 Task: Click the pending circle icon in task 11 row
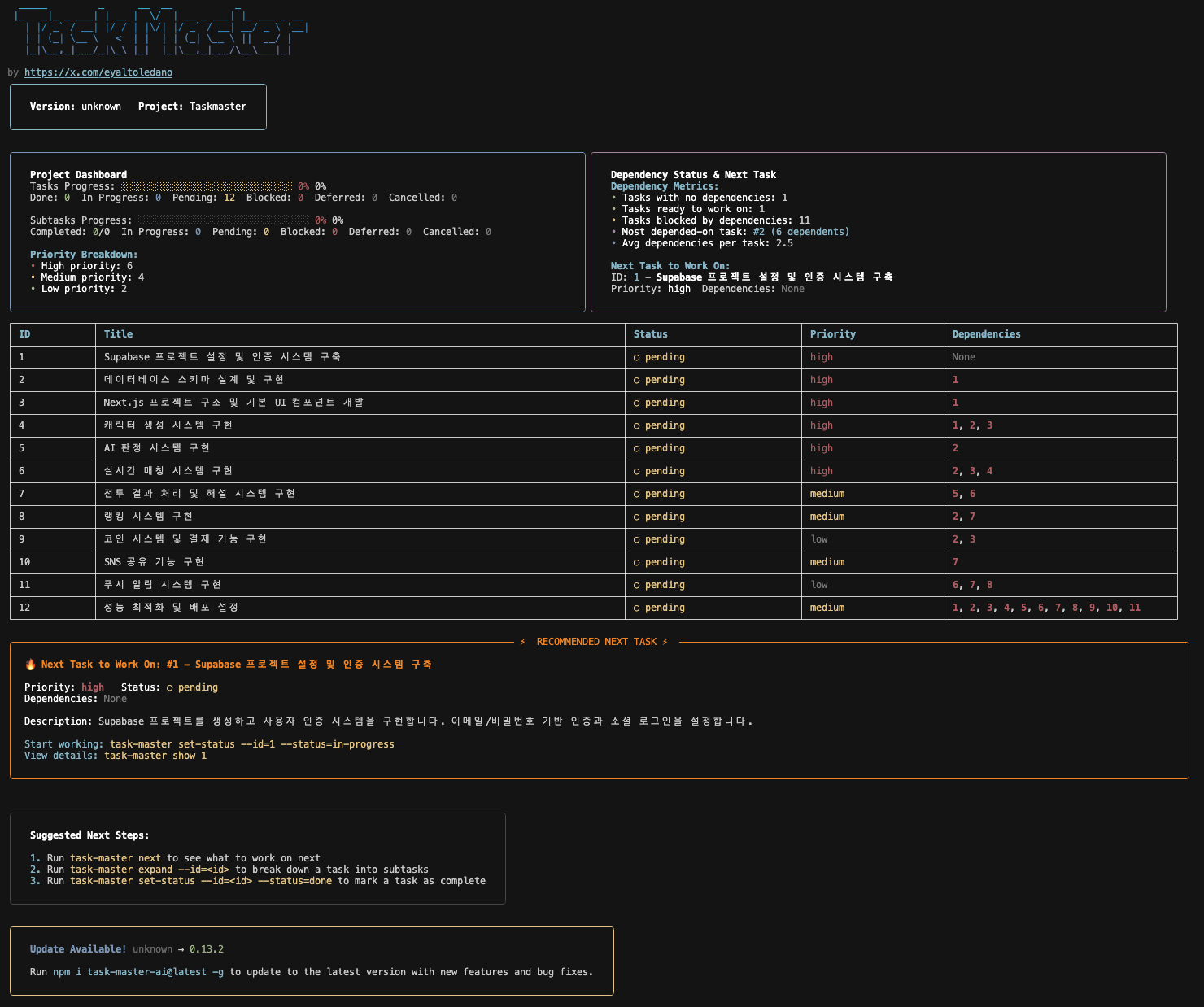[x=637, y=585]
